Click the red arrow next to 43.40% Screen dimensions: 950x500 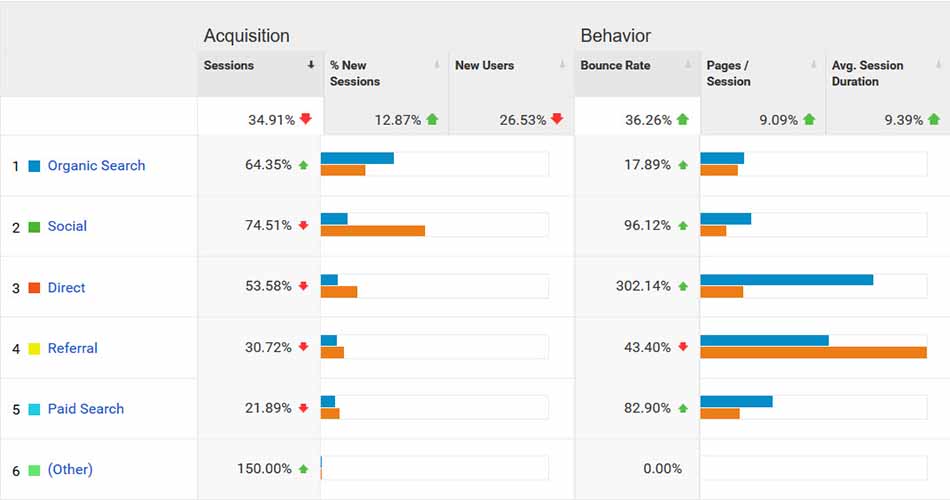click(683, 347)
